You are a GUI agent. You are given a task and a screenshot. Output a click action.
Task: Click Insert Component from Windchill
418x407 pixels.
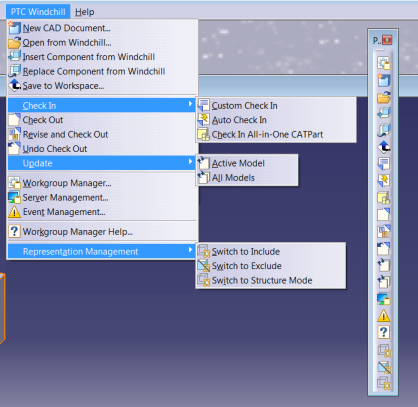102,57
